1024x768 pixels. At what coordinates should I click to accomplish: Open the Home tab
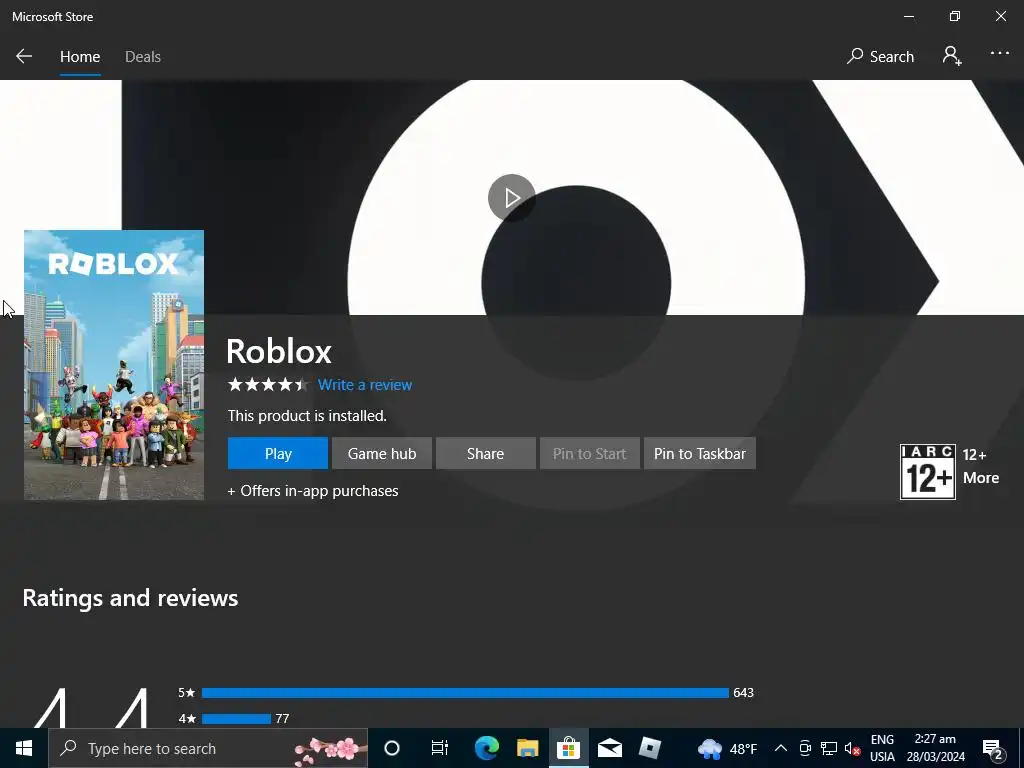[x=80, y=57]
